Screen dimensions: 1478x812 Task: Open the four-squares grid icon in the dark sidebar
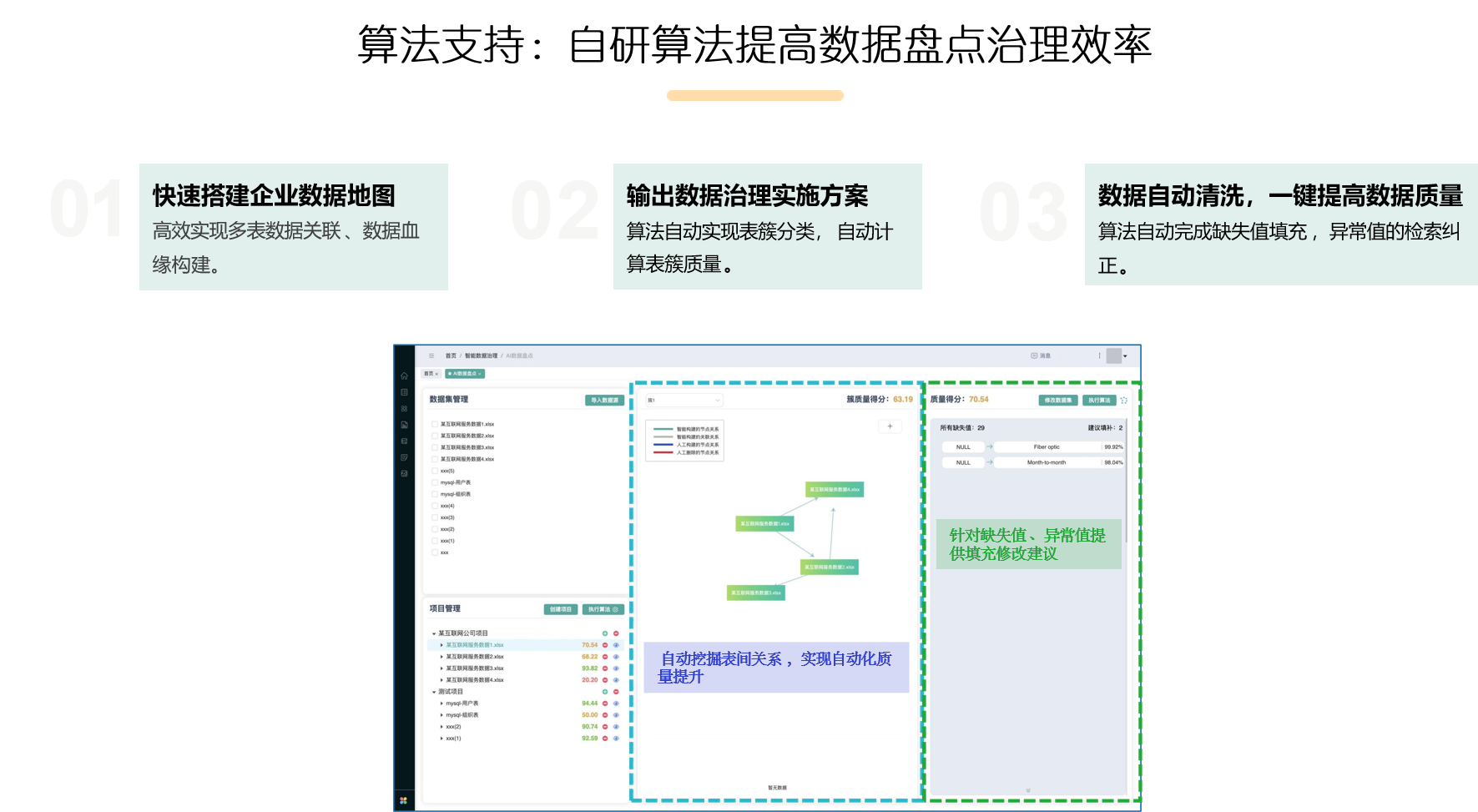[x=404, y=409]
